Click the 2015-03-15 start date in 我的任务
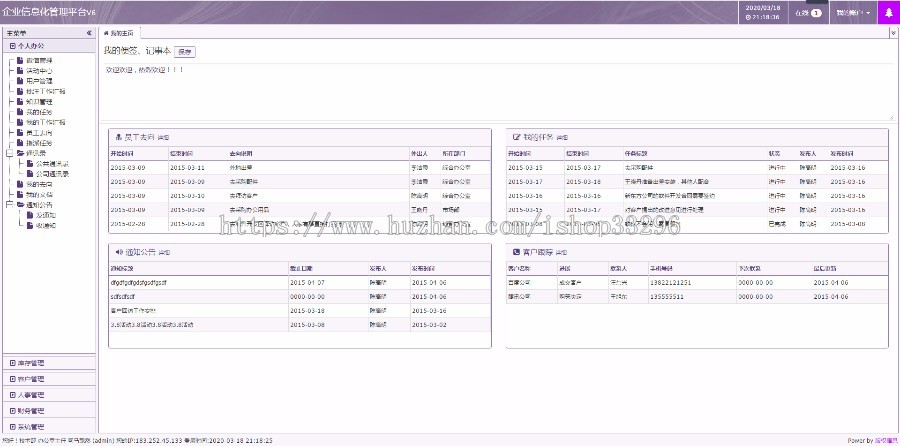Screen dimensions: 900x446 tap(525, 168)
